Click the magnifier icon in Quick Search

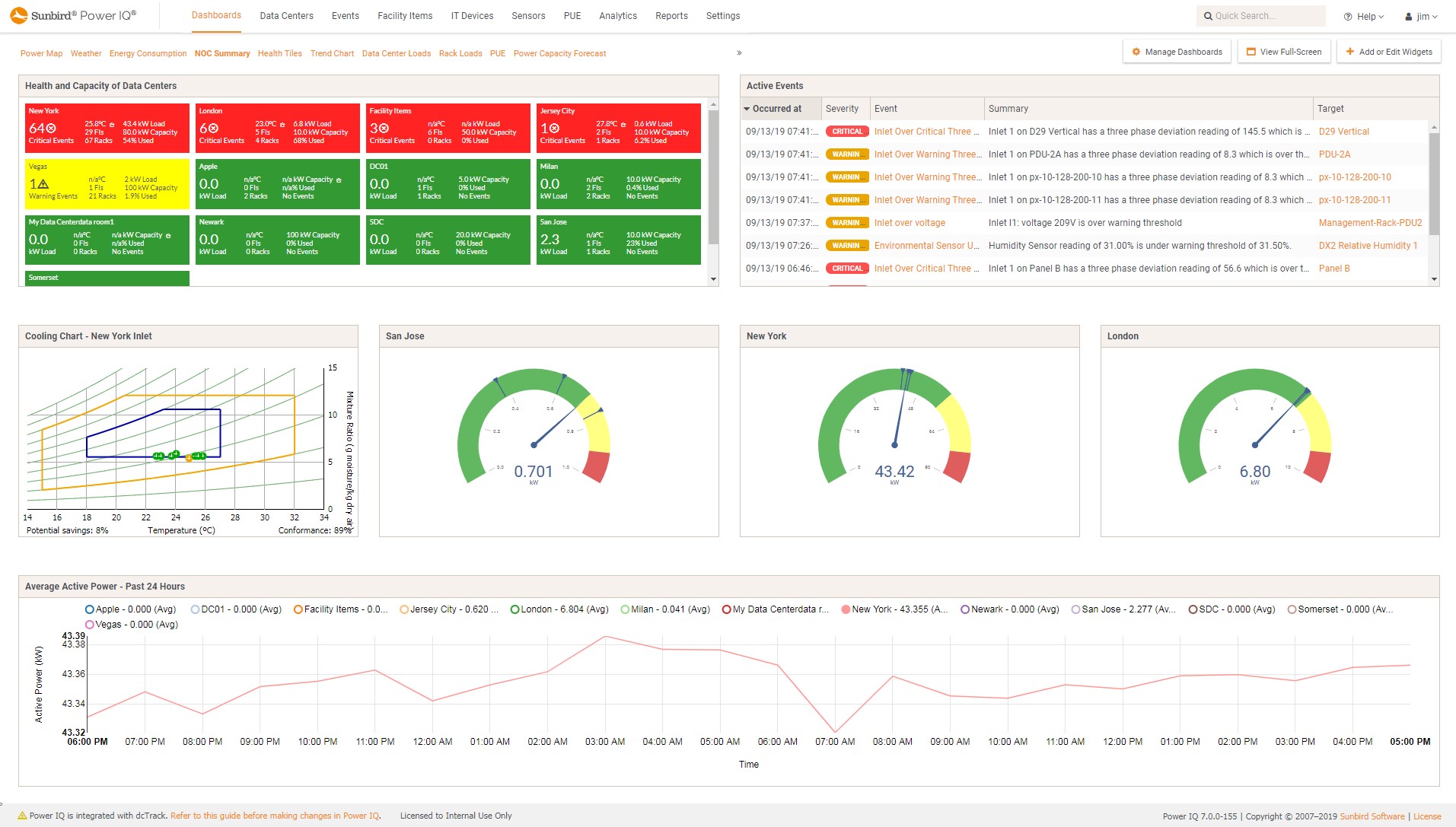tap(1209, 15)
